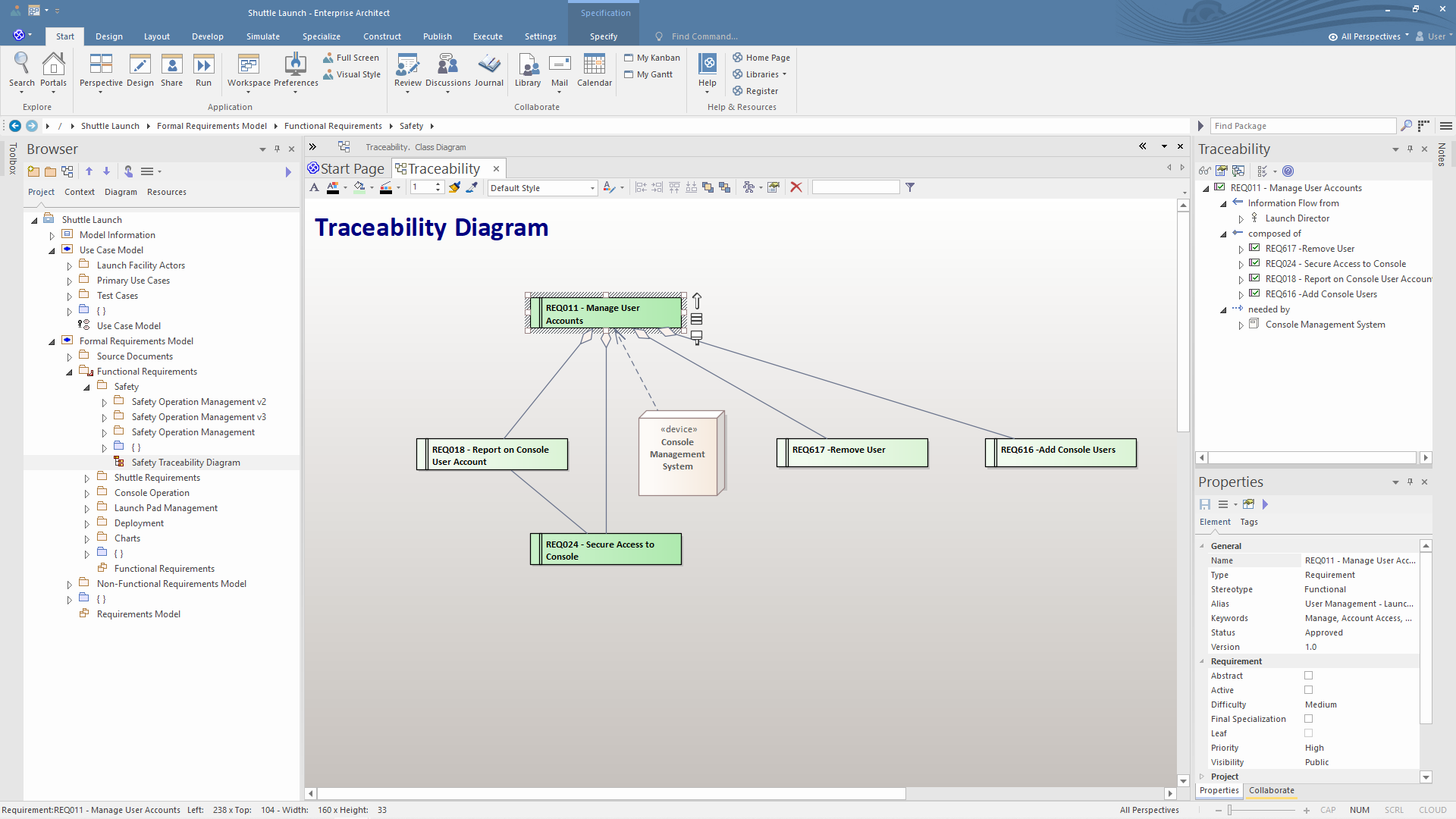Click the Full Screen button
Screen dimensions: 1456x819
[x=351, y=58]
